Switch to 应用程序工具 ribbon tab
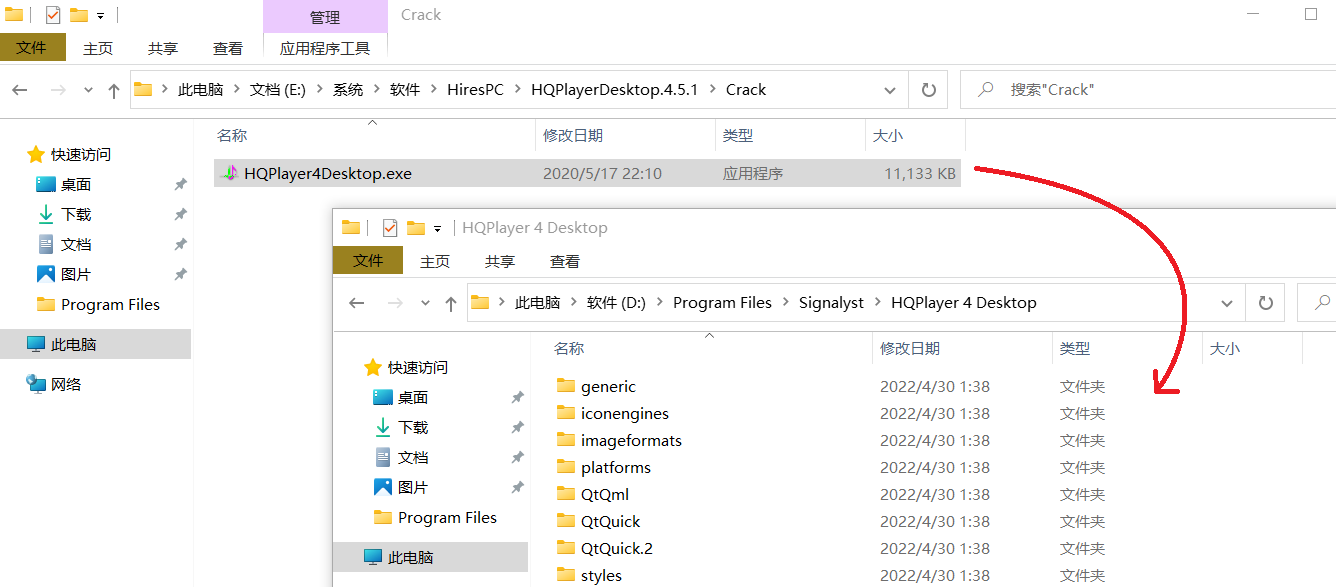This screenshot has height=587, width=1336. coord(325,48)
